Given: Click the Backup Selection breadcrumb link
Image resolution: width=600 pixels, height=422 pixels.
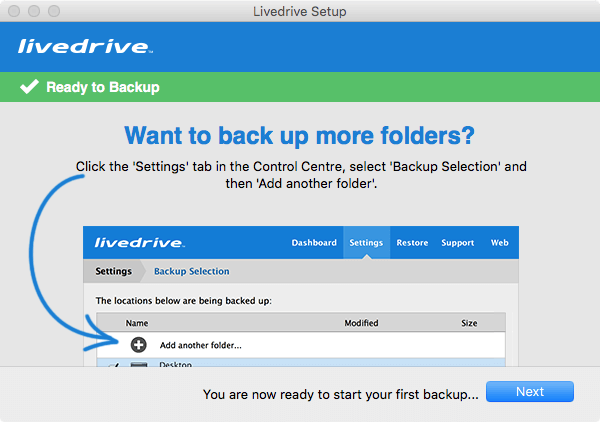Looking at the screenshot, I should [192, 271].
